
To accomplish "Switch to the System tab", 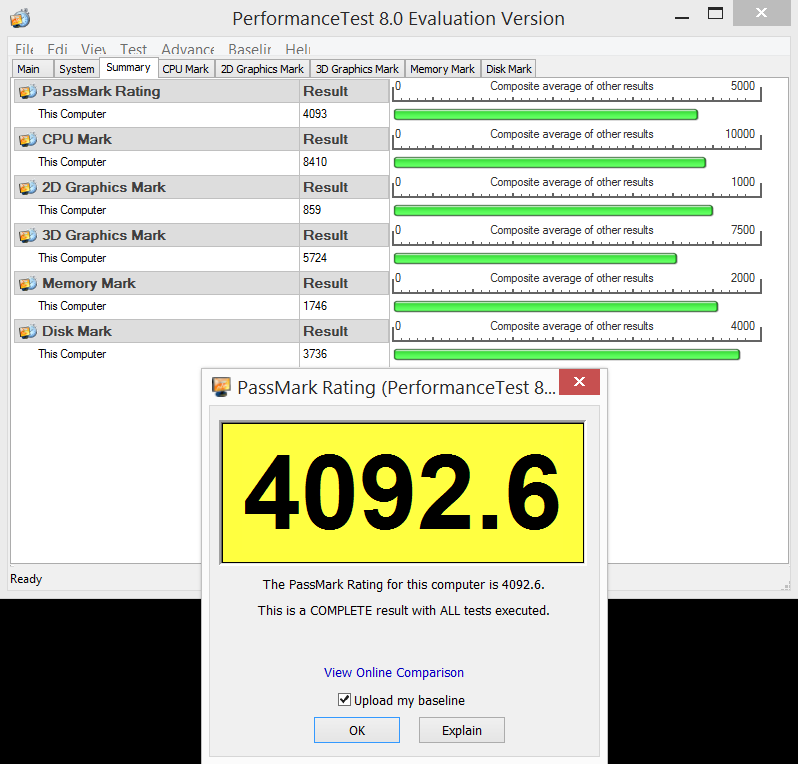I will coord(76,69).
